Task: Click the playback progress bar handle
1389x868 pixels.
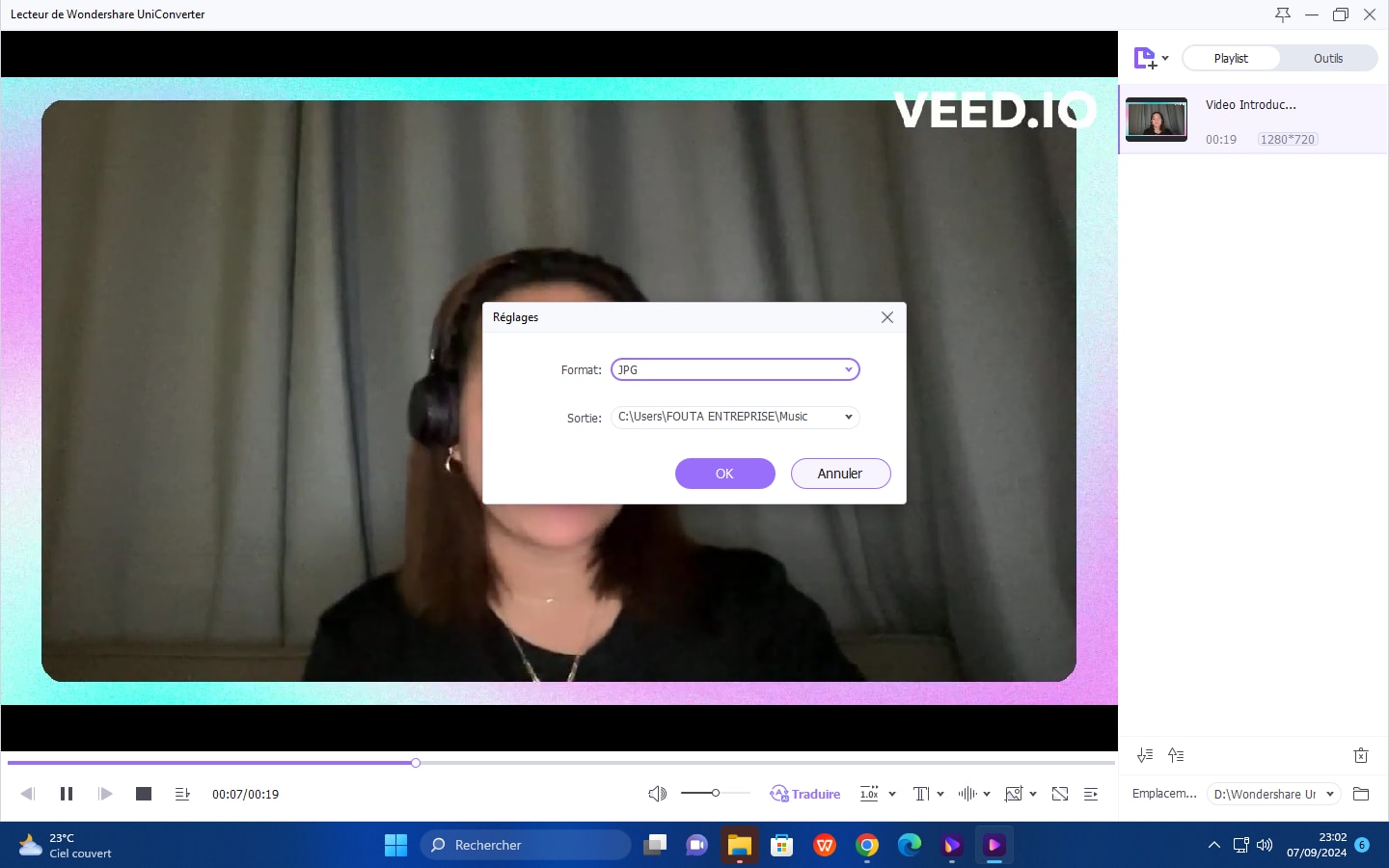Action: pyautogui.click(x=416, y=763)
